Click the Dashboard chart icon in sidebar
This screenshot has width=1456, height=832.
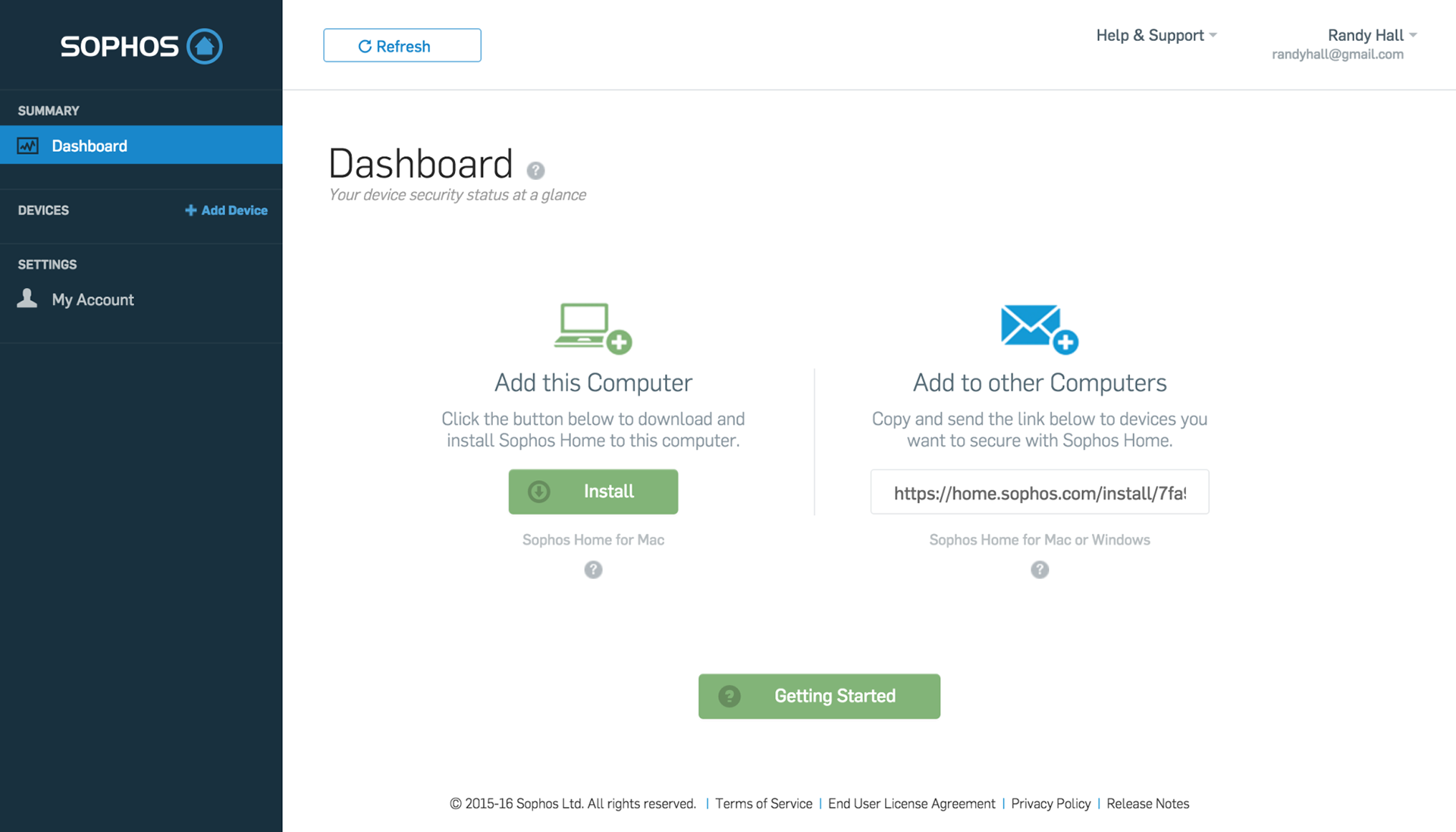[28, 146]
